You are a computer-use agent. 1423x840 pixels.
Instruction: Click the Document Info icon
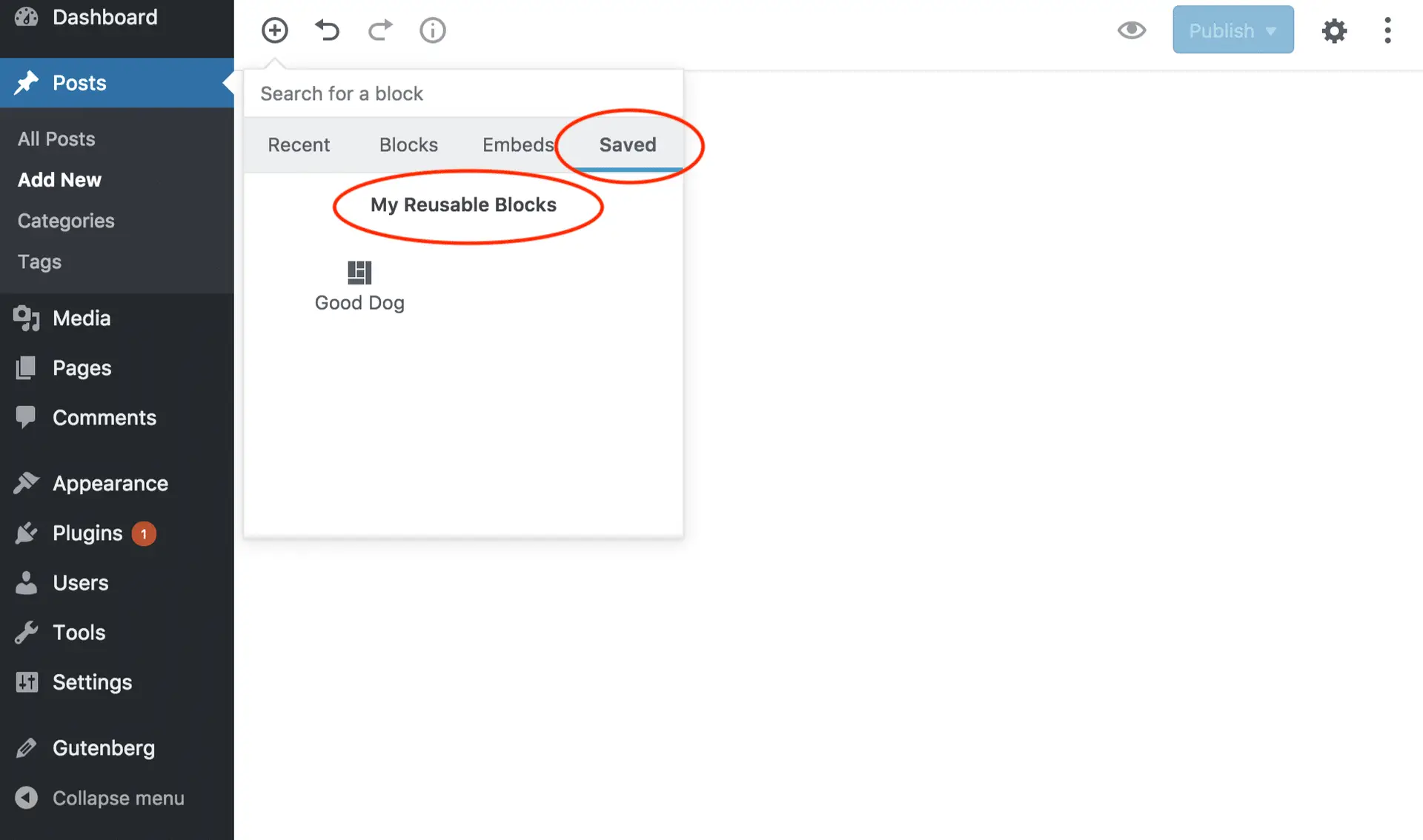click(x=432, y=29)
